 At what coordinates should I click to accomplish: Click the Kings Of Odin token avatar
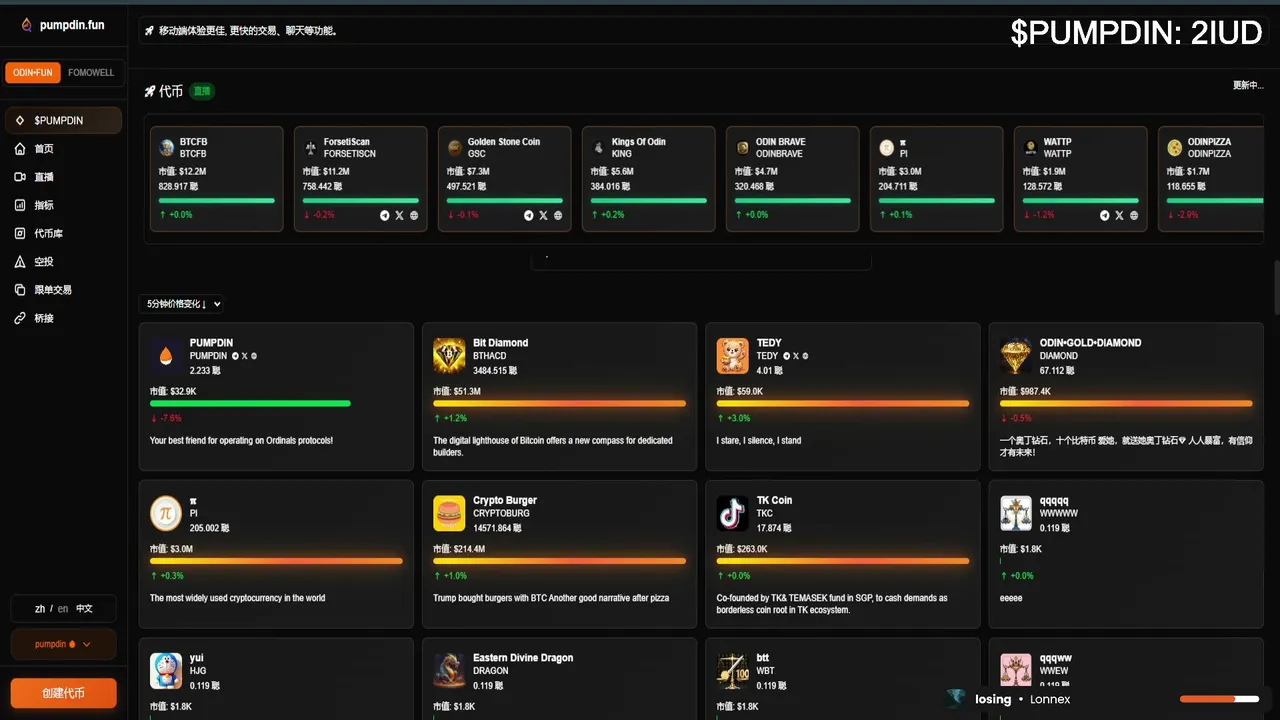tap(599, 148)
